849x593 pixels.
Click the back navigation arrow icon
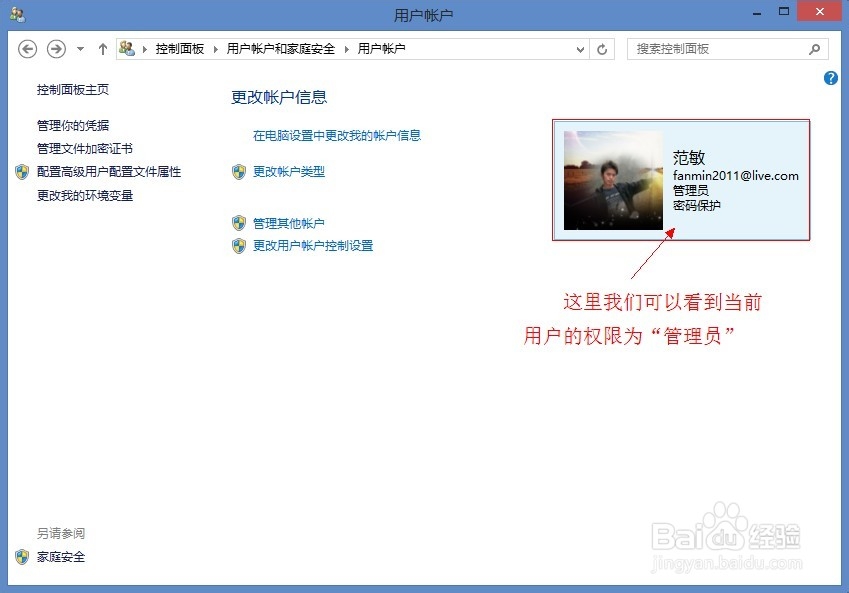(x=27, y=48)
